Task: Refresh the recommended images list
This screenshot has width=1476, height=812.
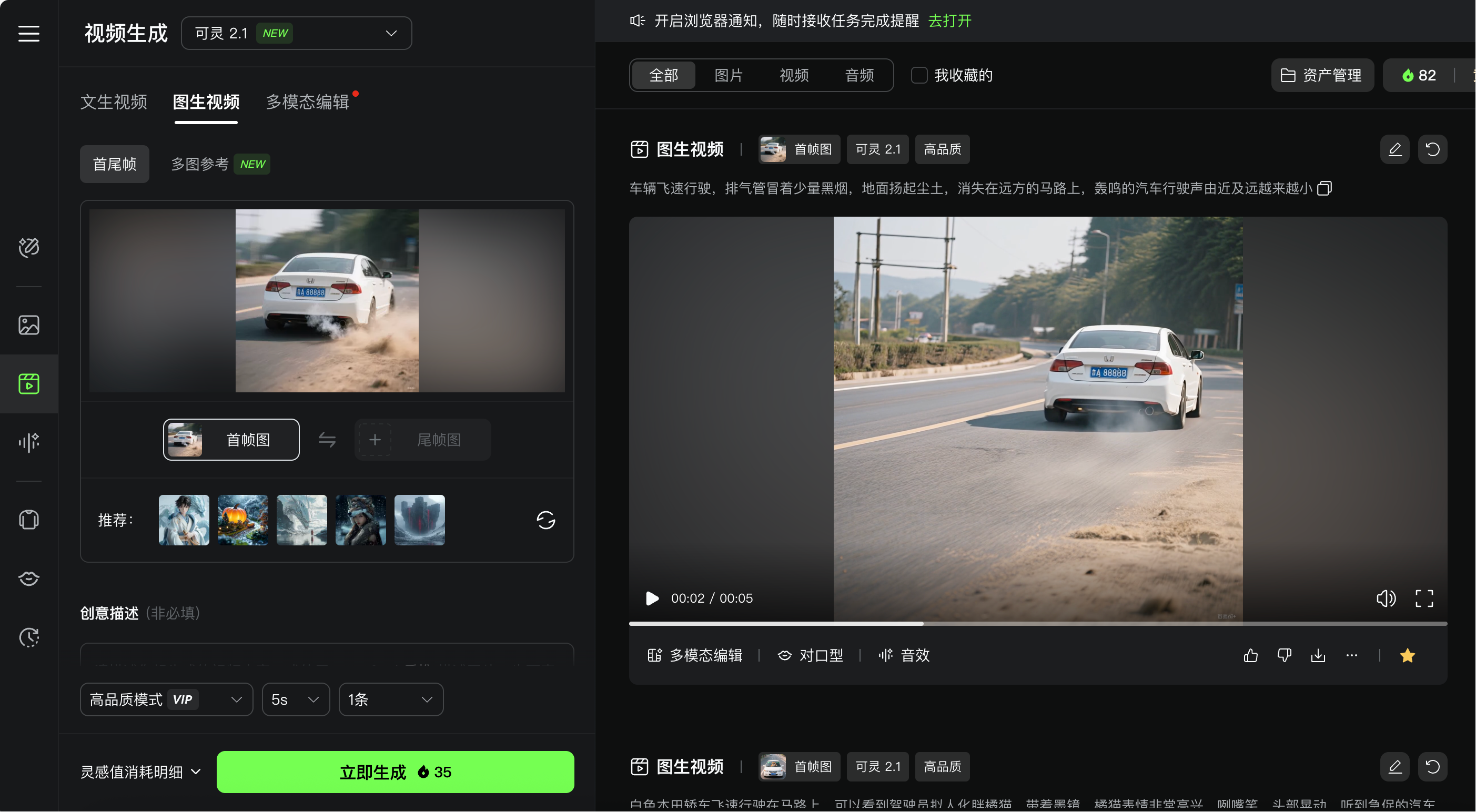Action: click(545, 520)
